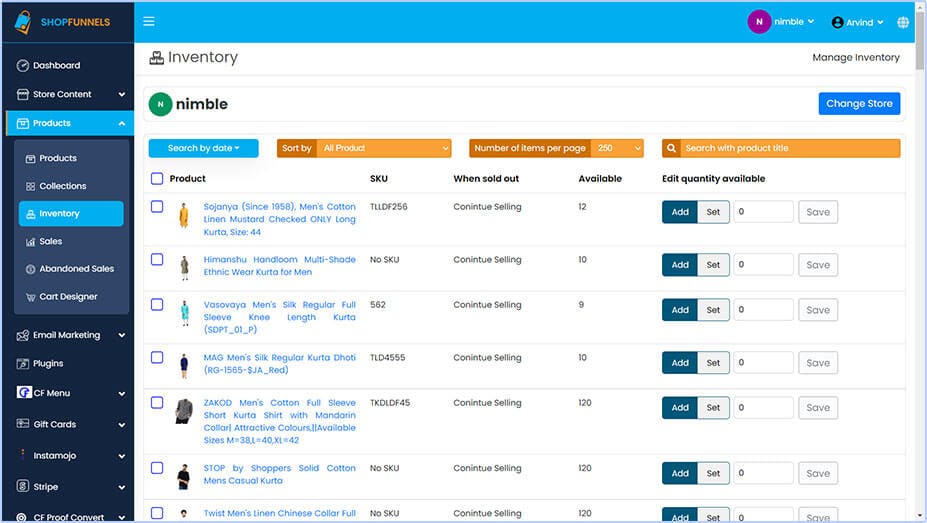The height and width of the screenshot is (523, 927).
Task: Click the Gift Cards icon
Action: coord(22,424)
